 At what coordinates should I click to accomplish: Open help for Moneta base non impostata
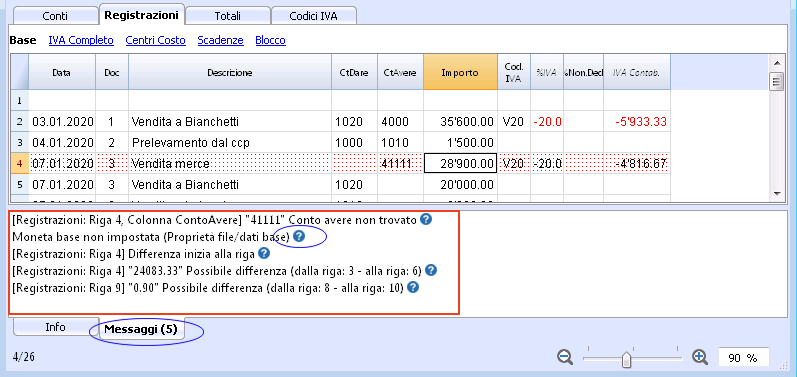pos(299,236)
